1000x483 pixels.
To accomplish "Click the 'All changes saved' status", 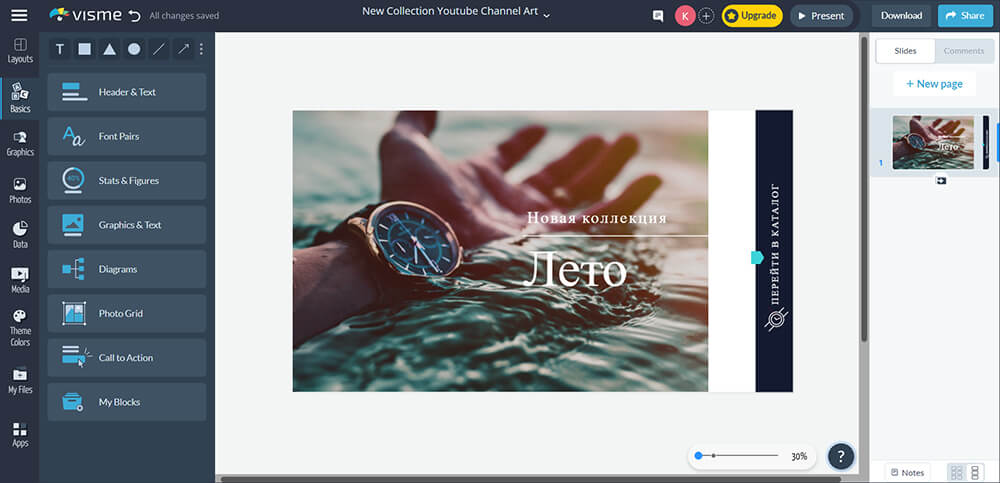I will pyautogui.click(x=184, y=16).
